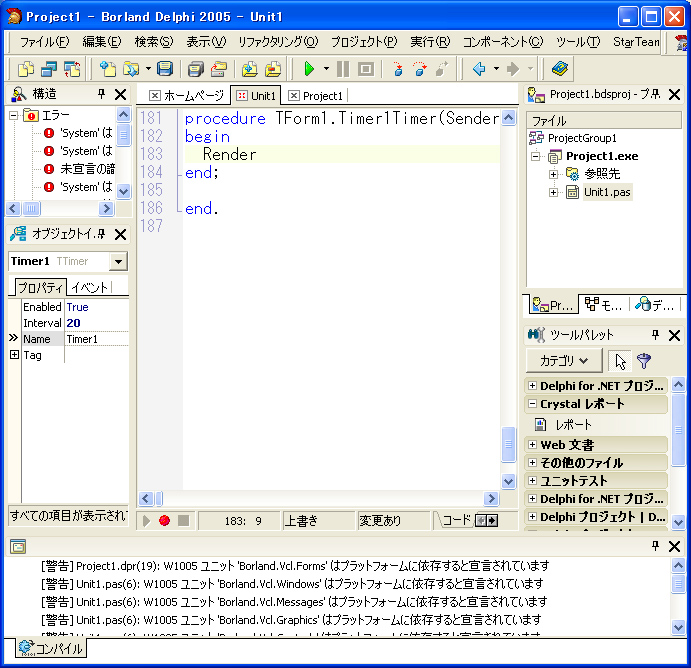Click the Step Over debug icon
The height and width of the screenshot is (668, 691).
point(420,69)
